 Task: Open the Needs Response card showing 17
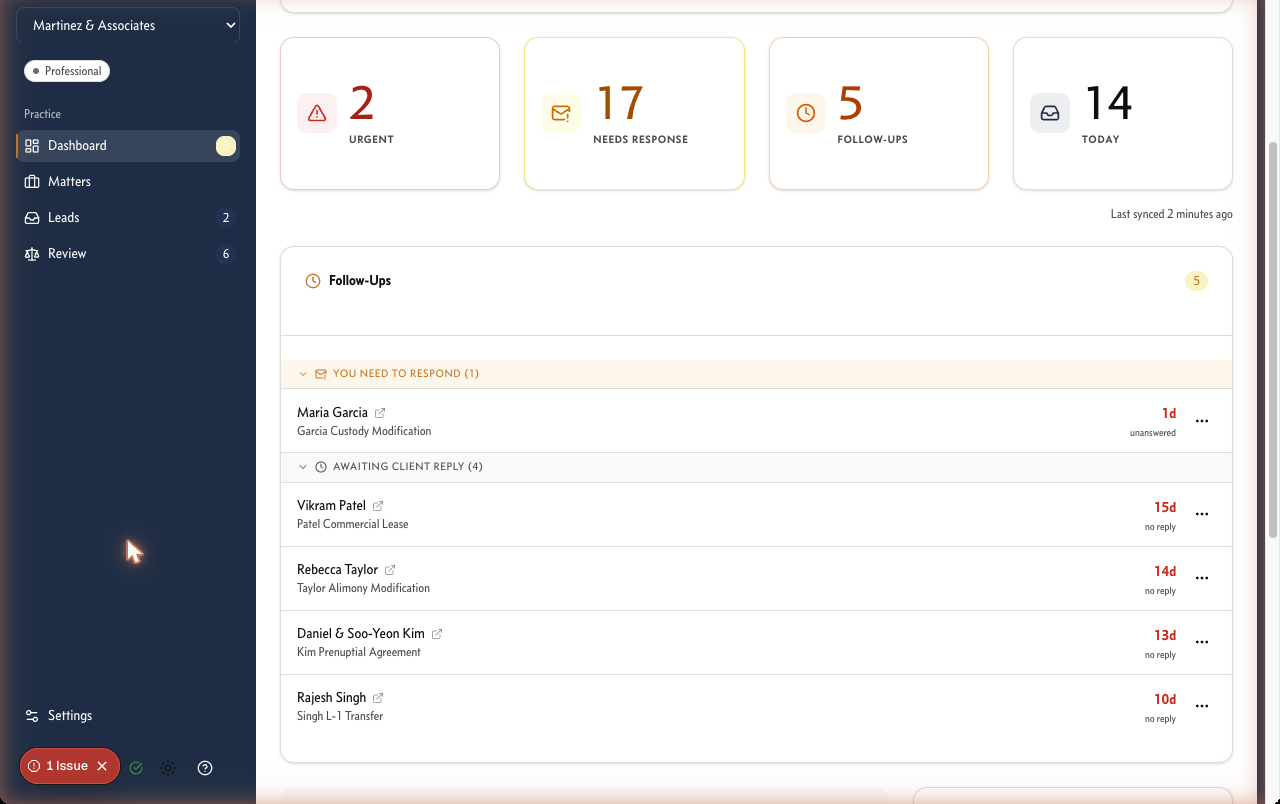pyautogui.click(x=634, y=113)
